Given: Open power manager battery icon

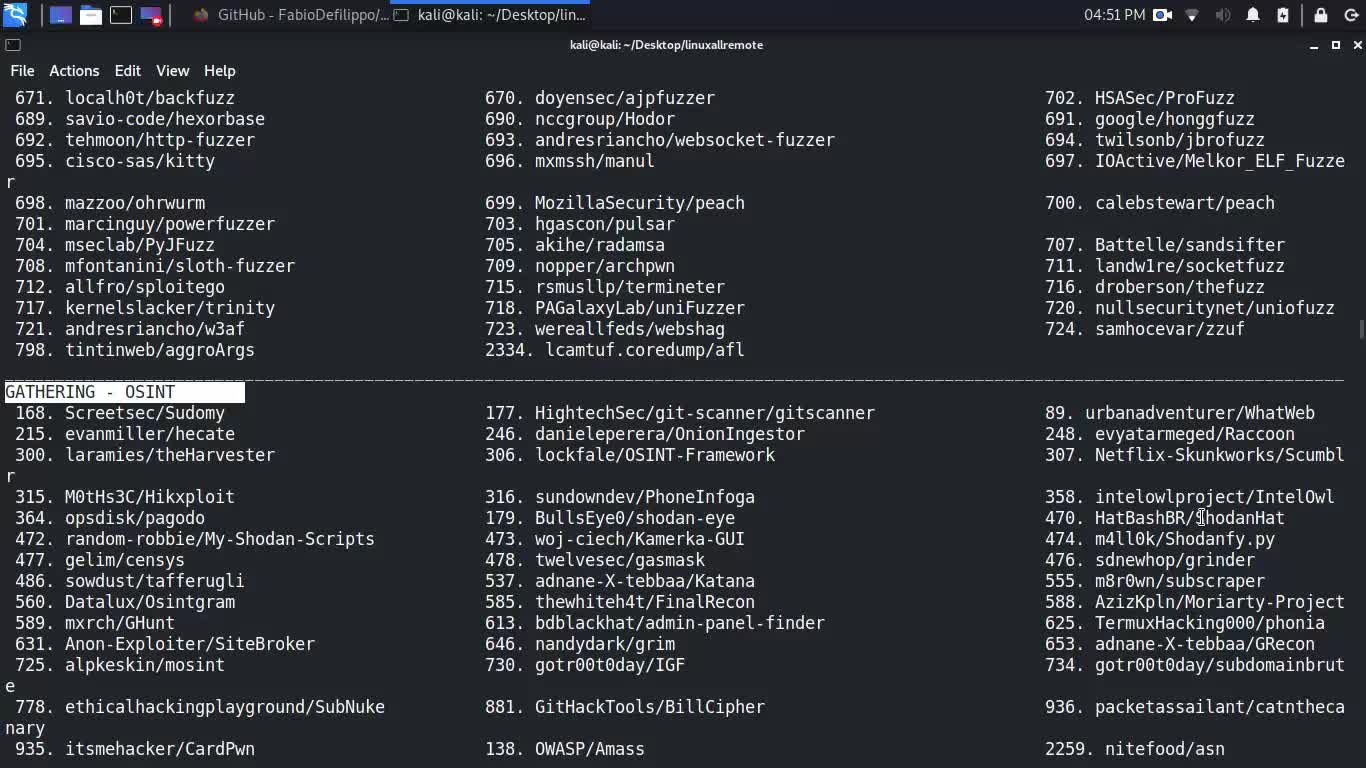Looking at the screenshot, I should (x=1283, y=15).
